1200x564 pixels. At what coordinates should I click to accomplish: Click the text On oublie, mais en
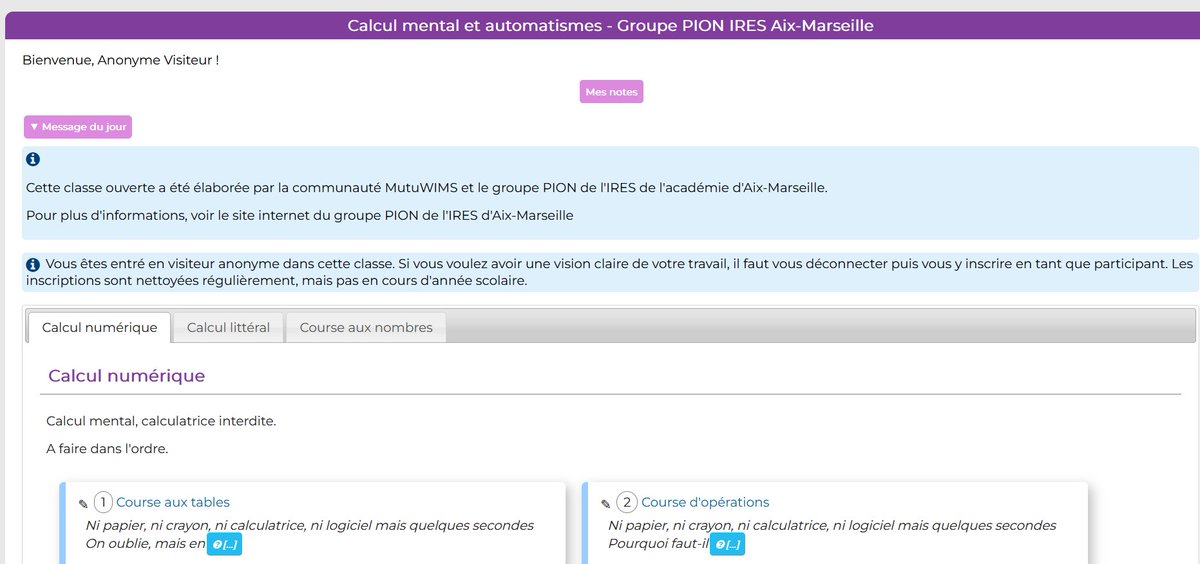(145, 545)
